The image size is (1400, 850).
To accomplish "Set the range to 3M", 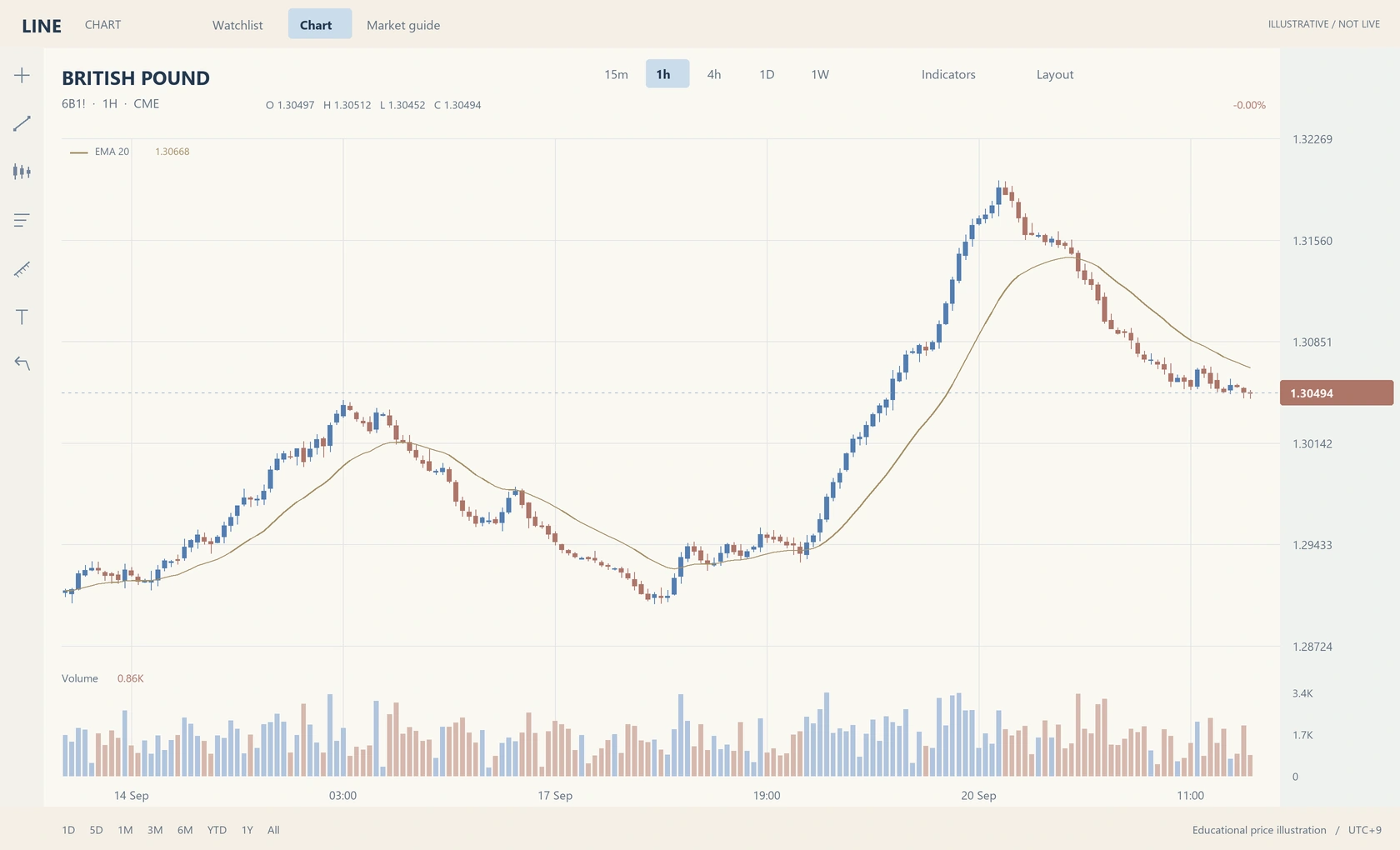I will point(155,830).
